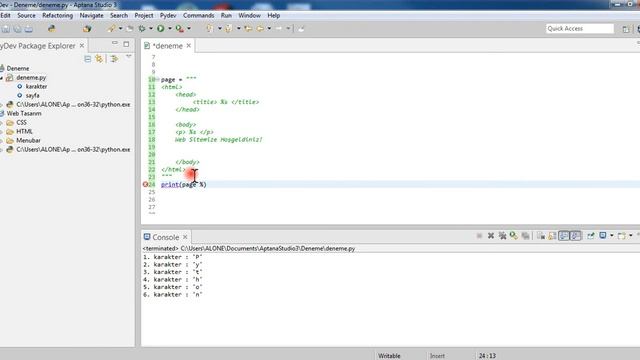Select deneme.py in the explorer

pos(31,78)
